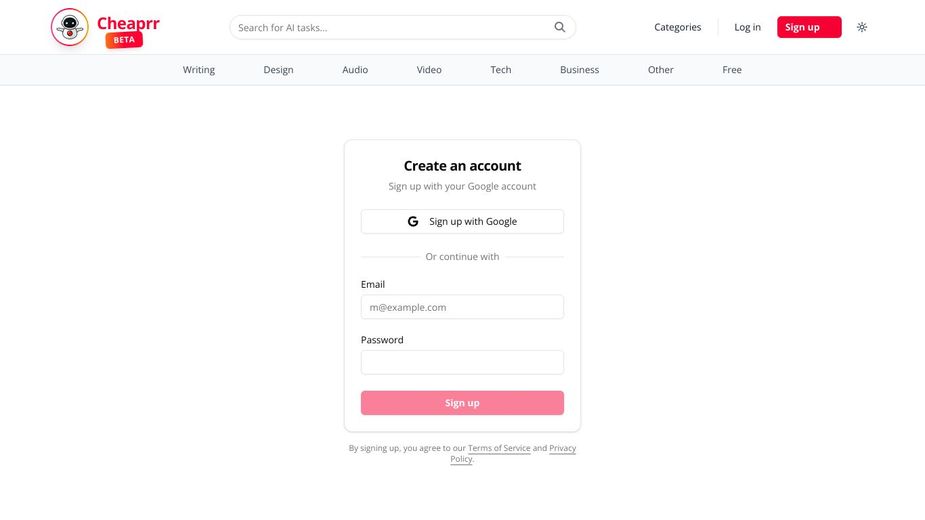
Task: Click the BETA badge under Cheaprr
Action: coord(124,40)
